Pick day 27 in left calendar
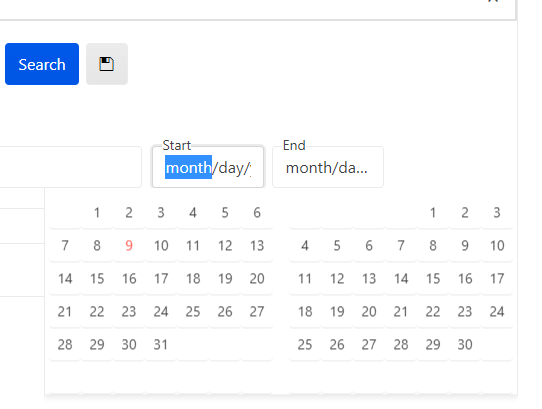Image resolution: width=542 pixels, height=409 pixels. point(257,312)
